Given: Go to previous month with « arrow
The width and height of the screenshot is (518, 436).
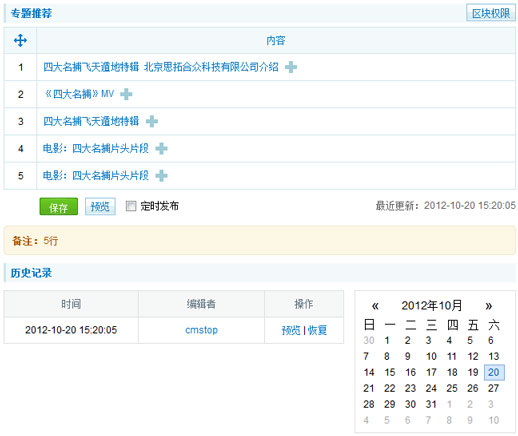Looking at the screenshot, I should (x=375, y=306).
